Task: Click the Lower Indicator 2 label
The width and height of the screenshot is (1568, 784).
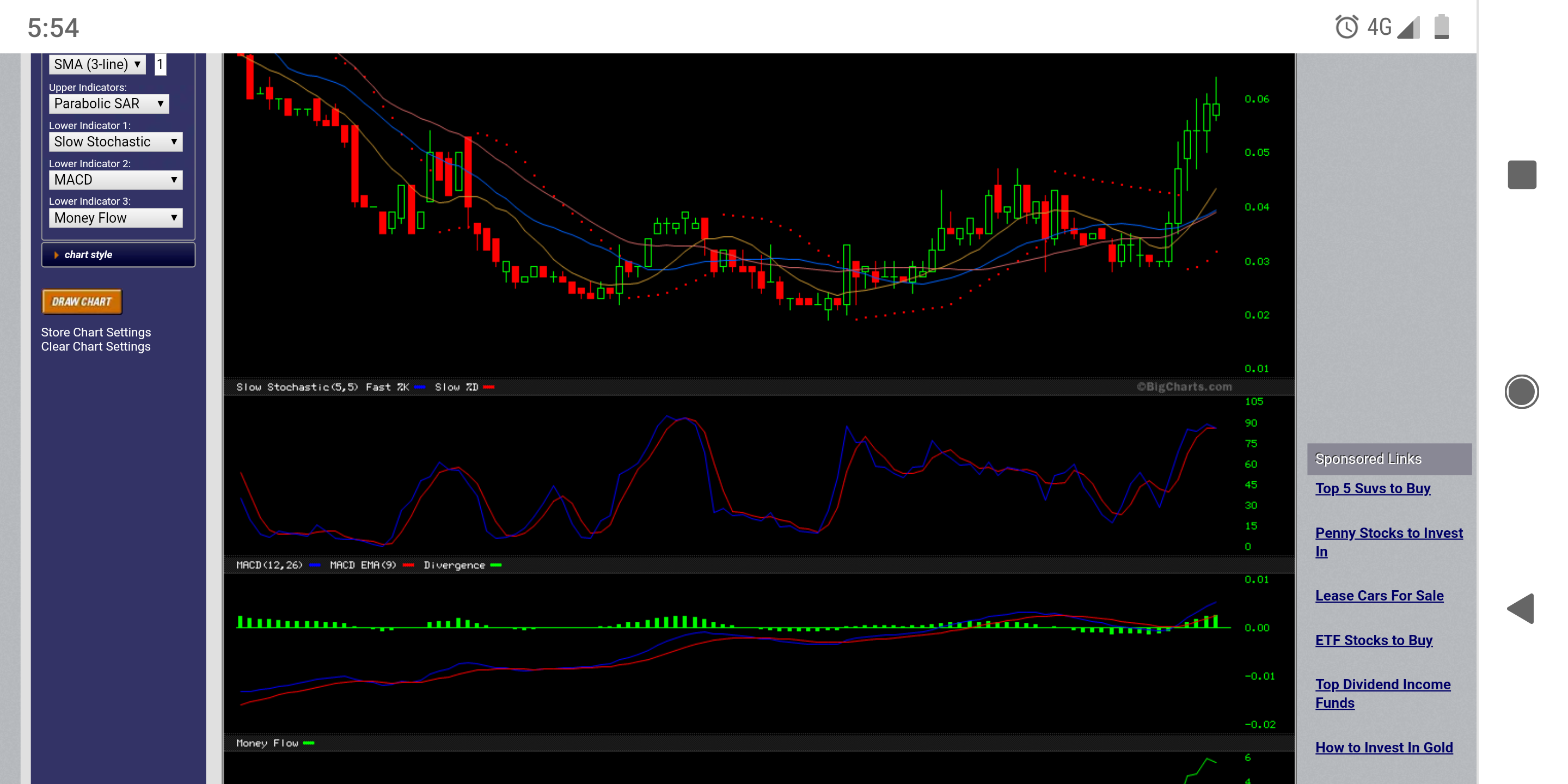Action: point(89,163)
